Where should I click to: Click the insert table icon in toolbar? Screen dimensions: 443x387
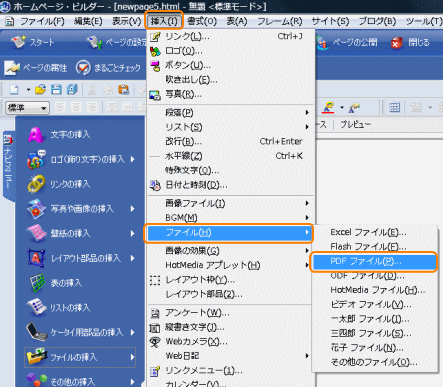(x=394, y=107)
